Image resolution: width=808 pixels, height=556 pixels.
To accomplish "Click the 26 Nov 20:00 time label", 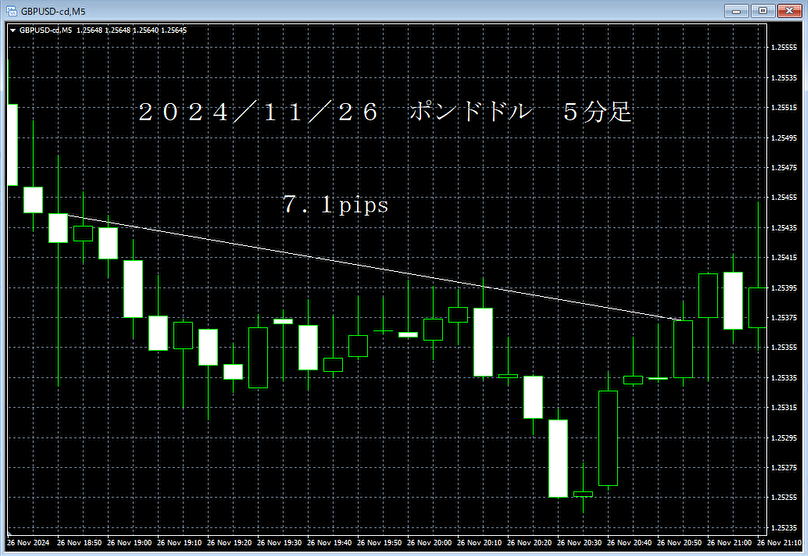I will tap(429, 543).
